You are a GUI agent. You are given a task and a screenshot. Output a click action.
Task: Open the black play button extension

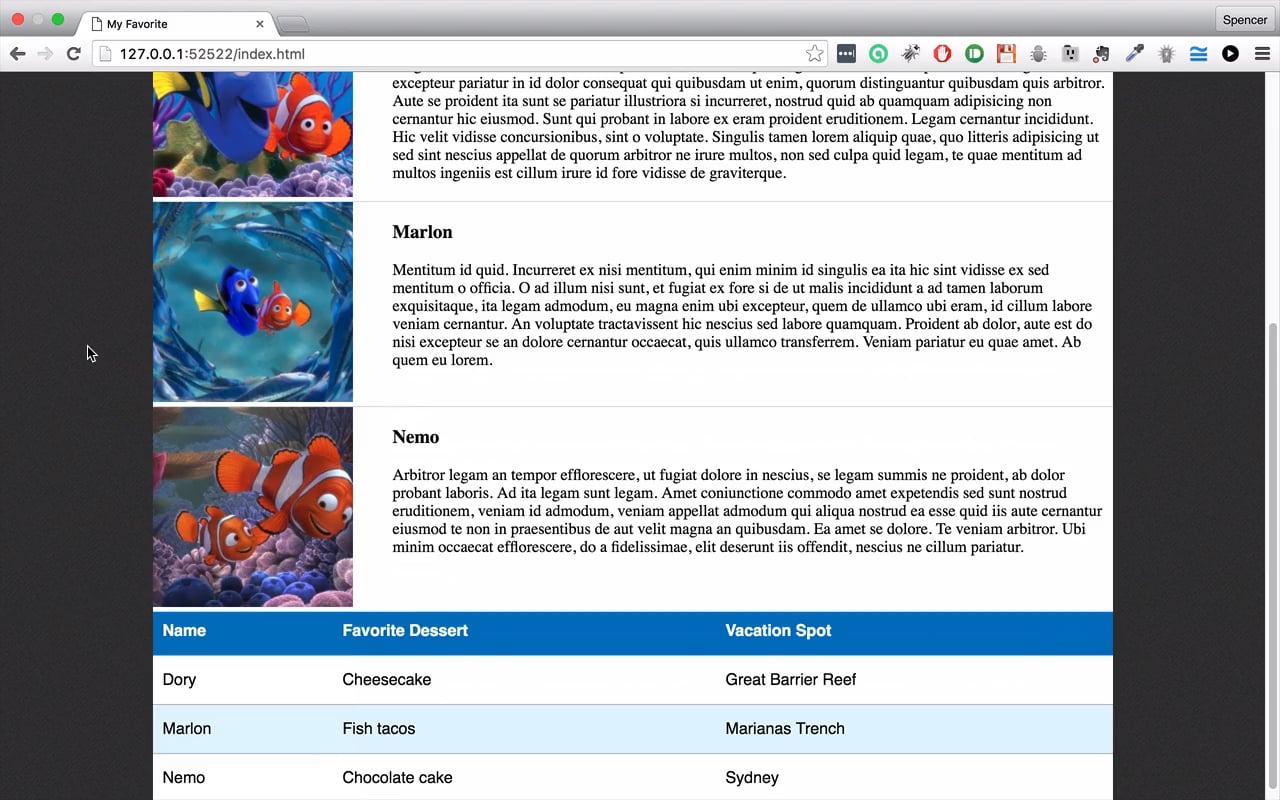click(1230, 54)
